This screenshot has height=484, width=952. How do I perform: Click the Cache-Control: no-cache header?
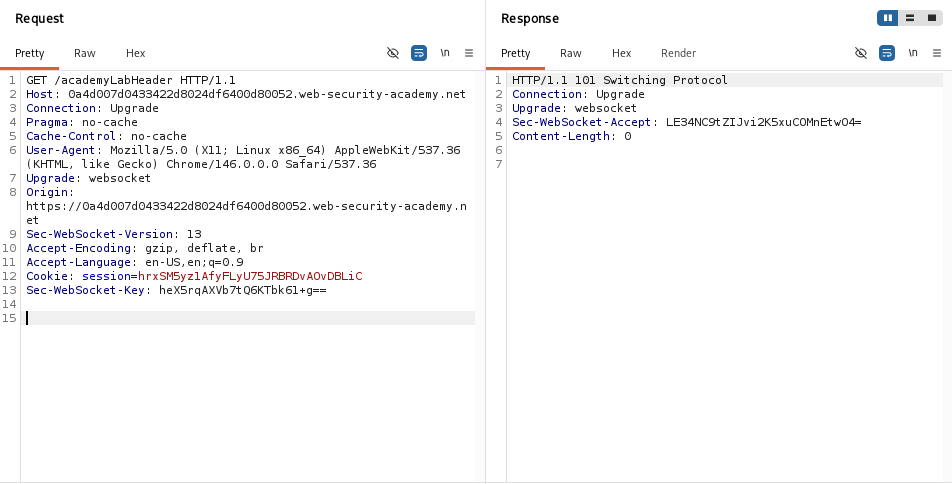[x=106, y=136]
